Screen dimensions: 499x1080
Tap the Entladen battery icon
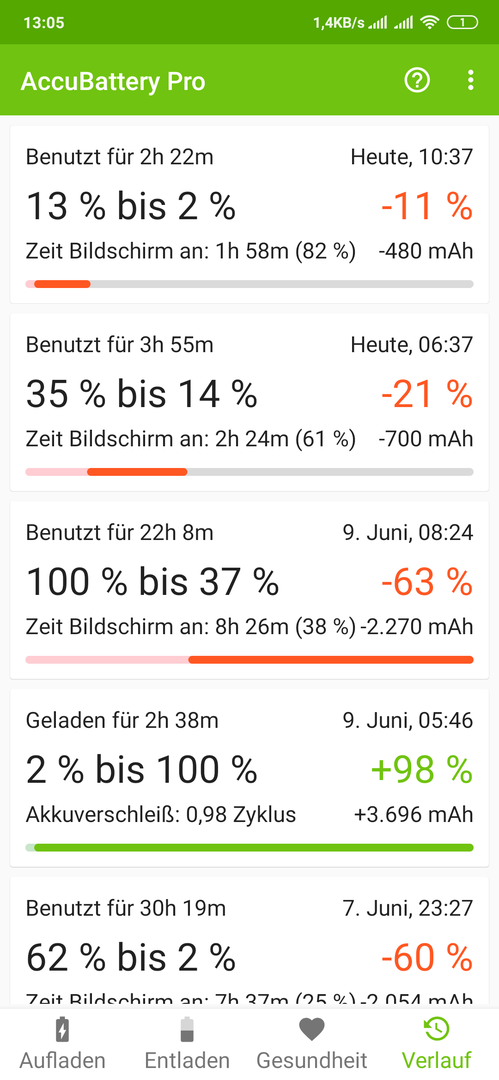[x=187, y=1030]
